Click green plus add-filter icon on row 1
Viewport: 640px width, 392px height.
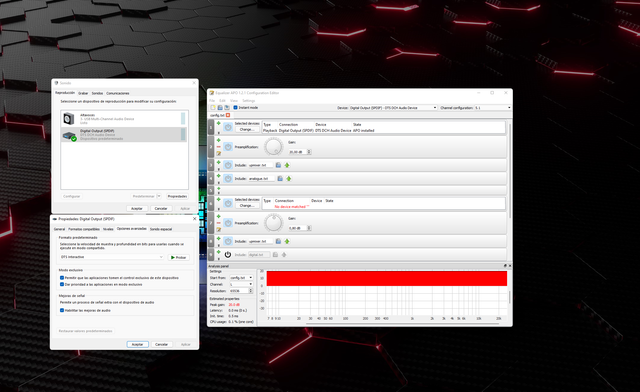(x=218, y=123)
